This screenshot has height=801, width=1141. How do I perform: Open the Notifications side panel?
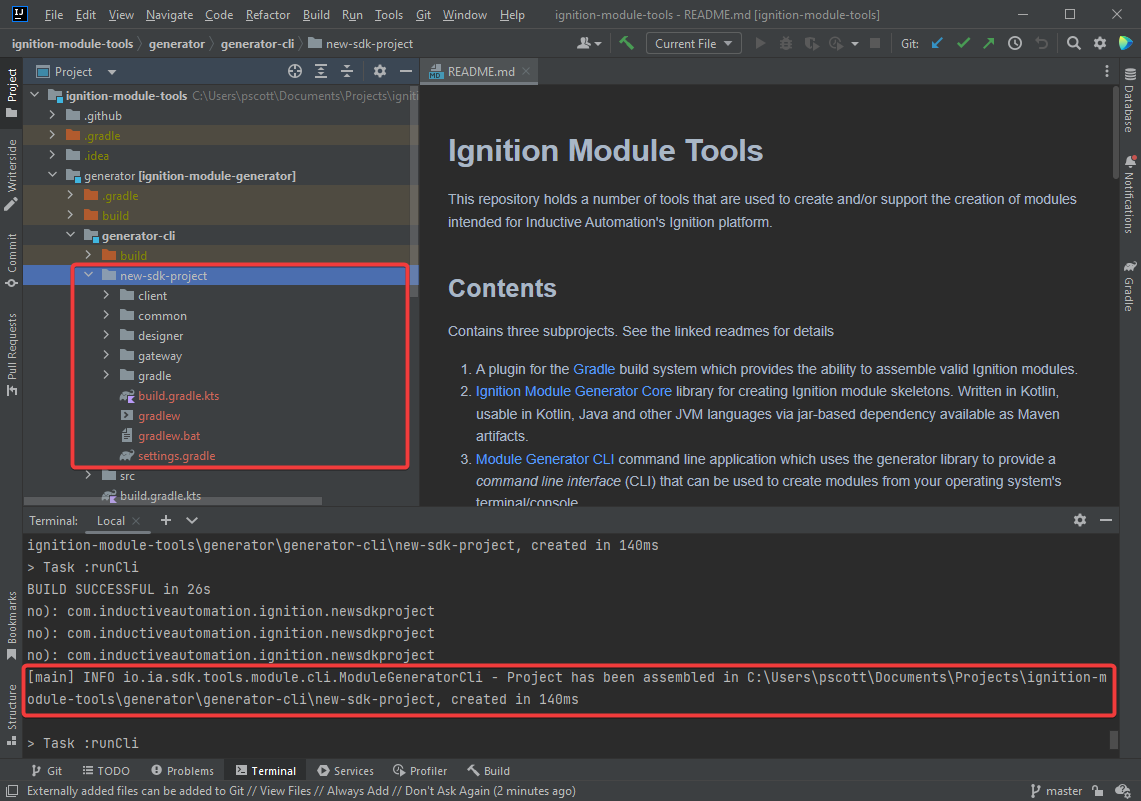tap(1129, 194)
